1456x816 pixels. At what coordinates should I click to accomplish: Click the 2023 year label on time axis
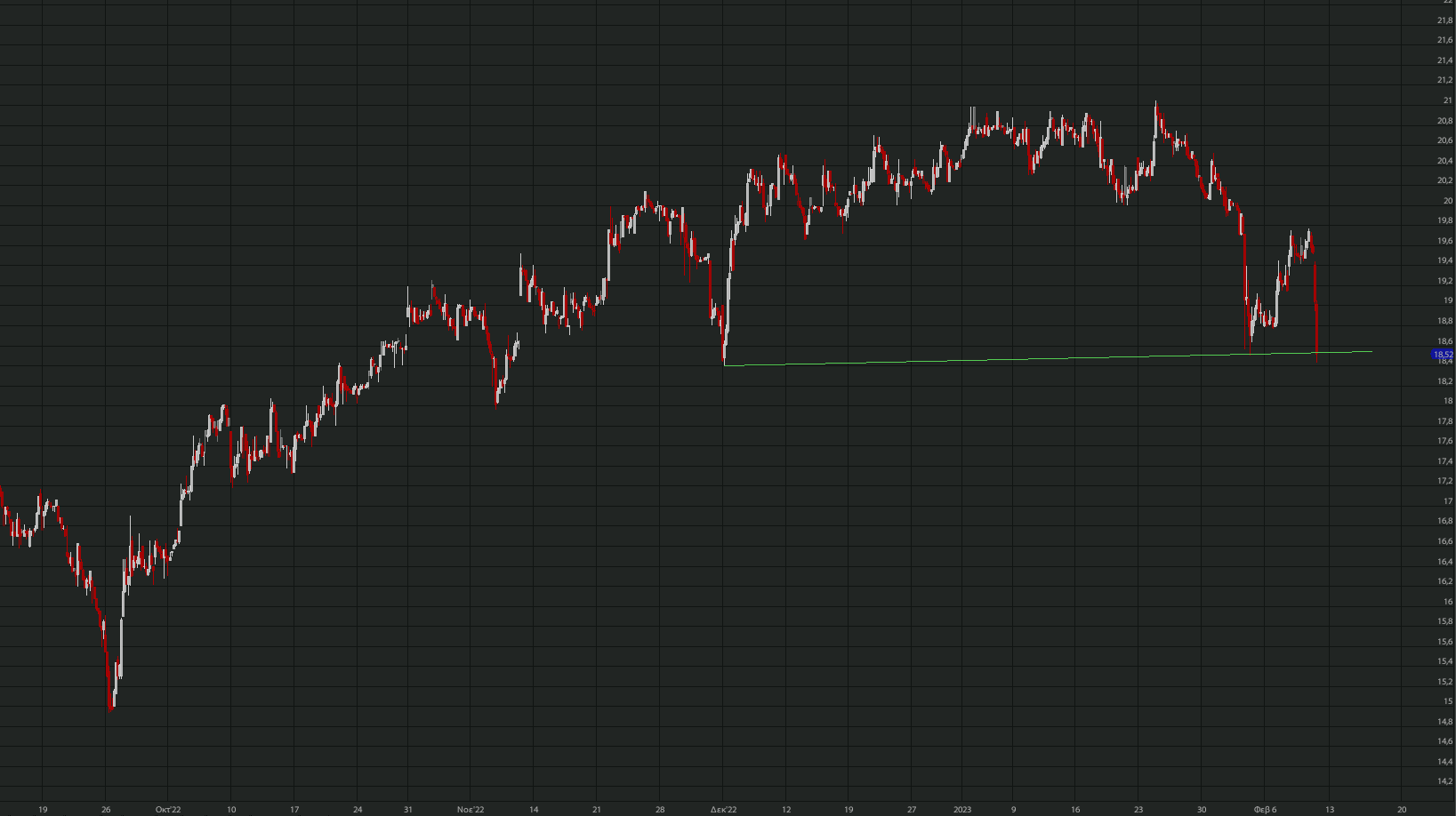pos(962,810)
